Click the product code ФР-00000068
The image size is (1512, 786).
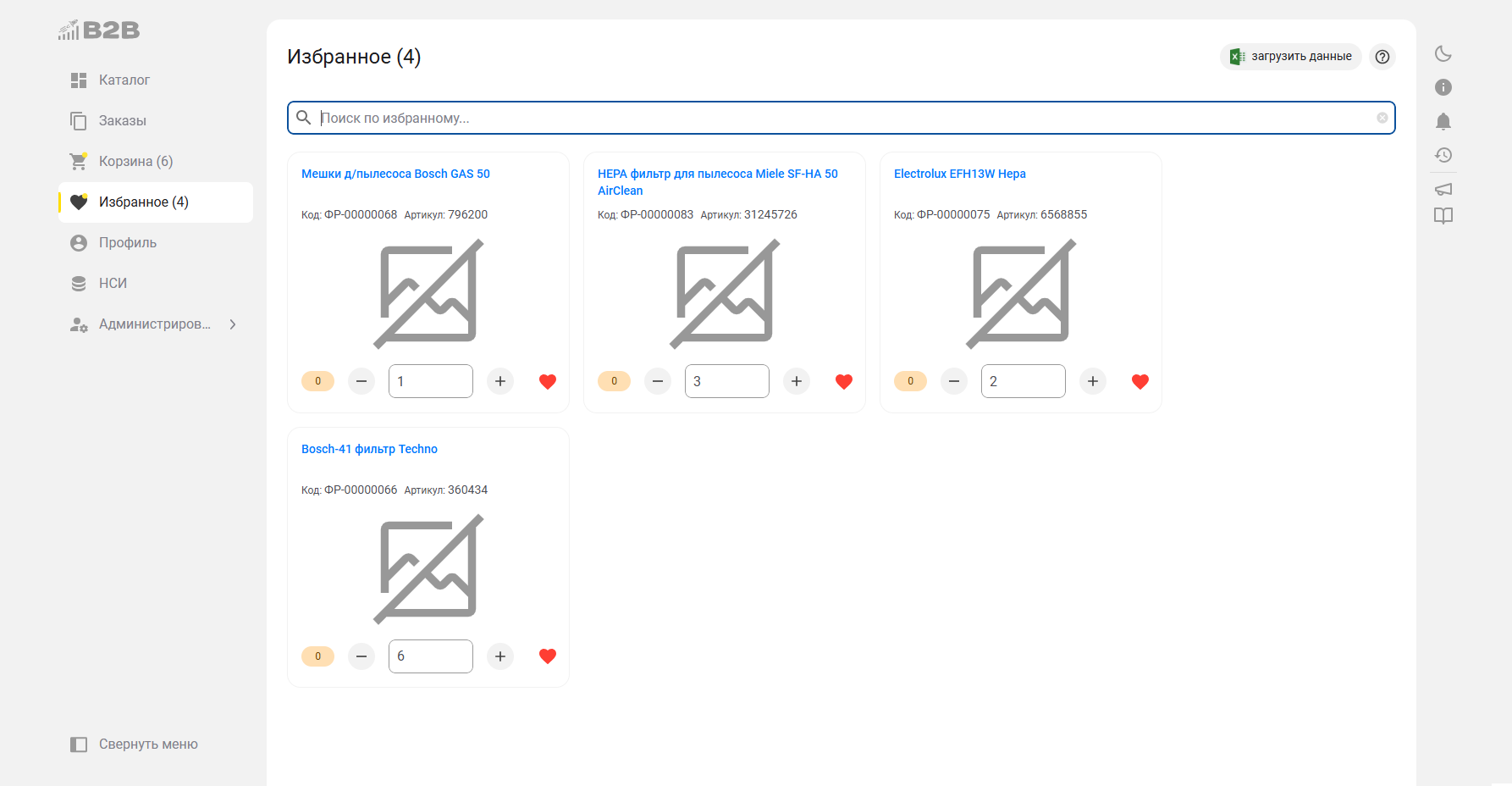(361, 215)
